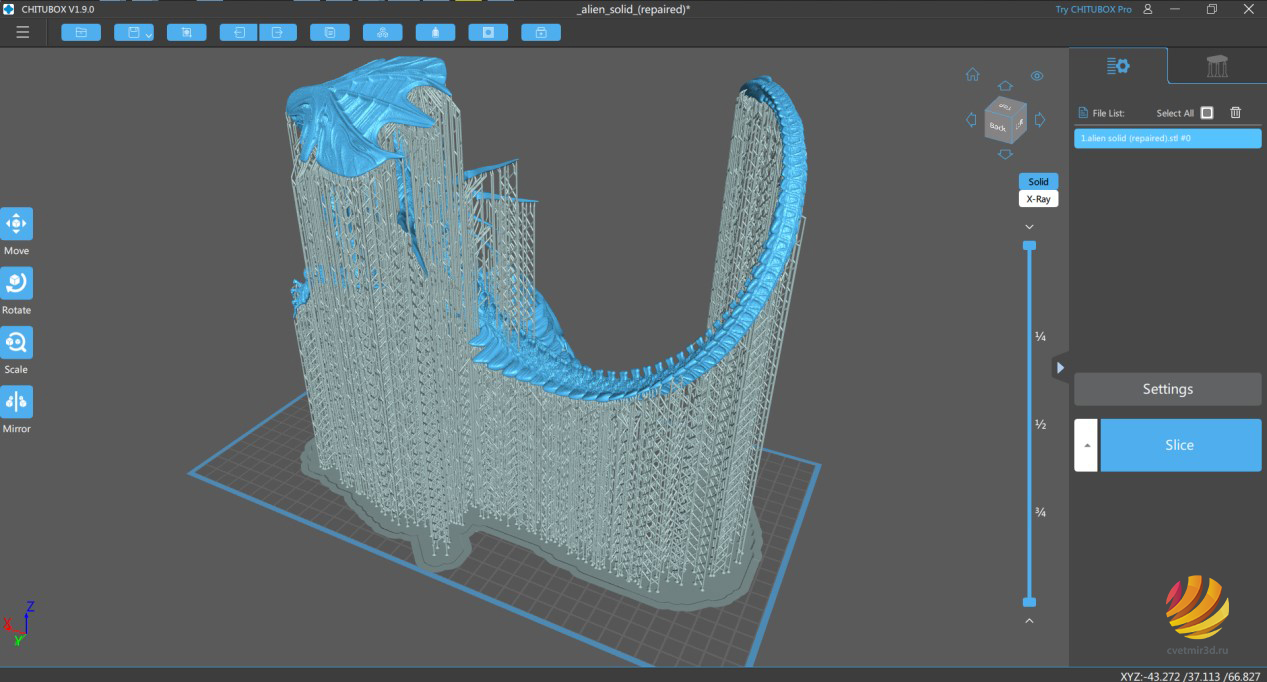Open the slice settings panel tab
The height and width of the screenshot is (682, 1267).
coord(1118,66)
